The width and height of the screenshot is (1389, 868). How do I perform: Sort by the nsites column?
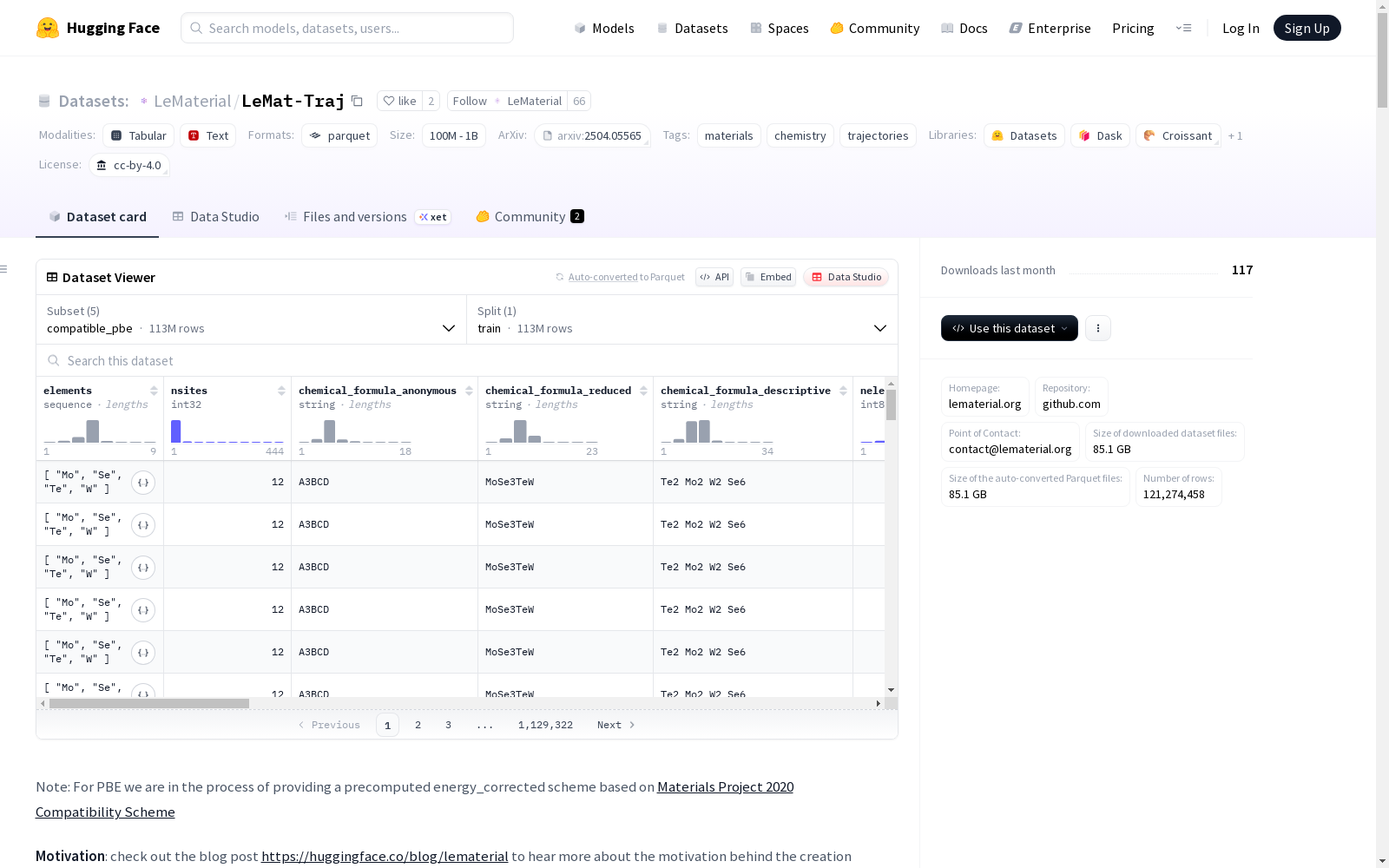coord(281,391)
